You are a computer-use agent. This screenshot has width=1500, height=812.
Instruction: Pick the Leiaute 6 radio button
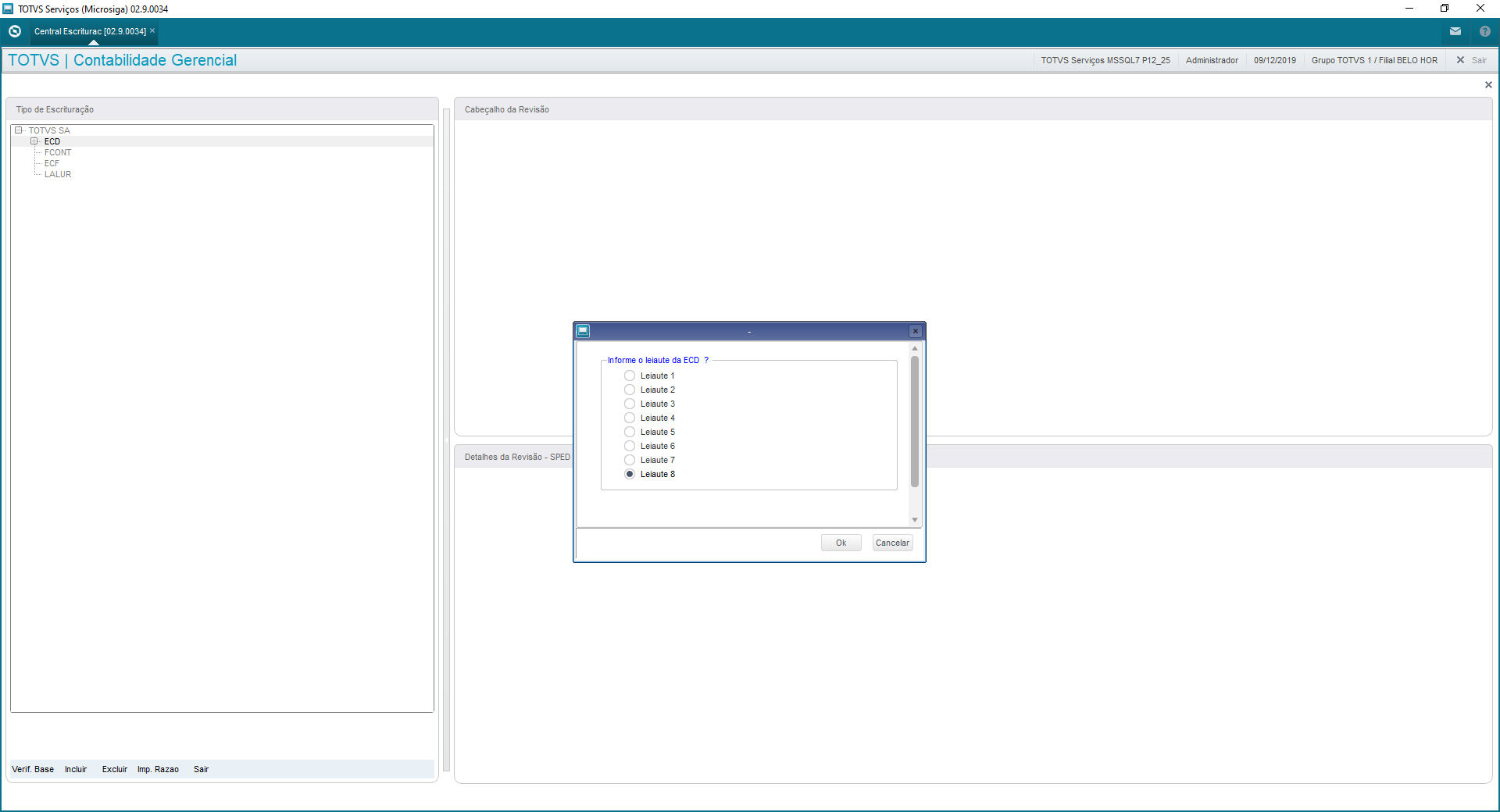(630, 446)
